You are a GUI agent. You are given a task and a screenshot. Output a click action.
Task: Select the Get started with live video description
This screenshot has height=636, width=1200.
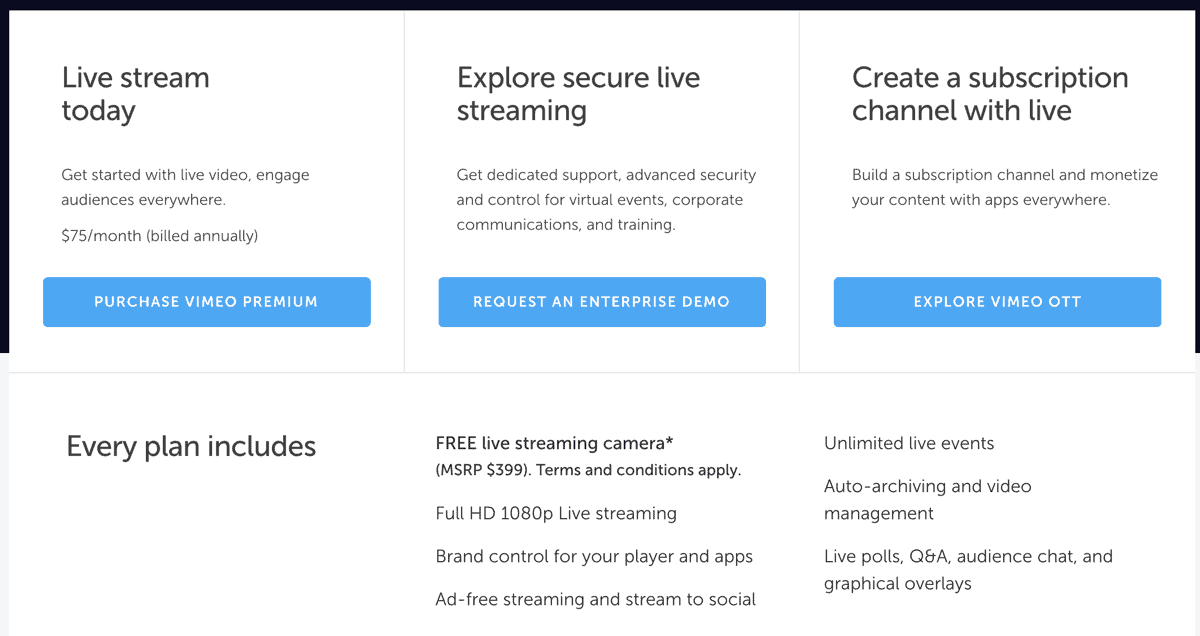[185, 187]
